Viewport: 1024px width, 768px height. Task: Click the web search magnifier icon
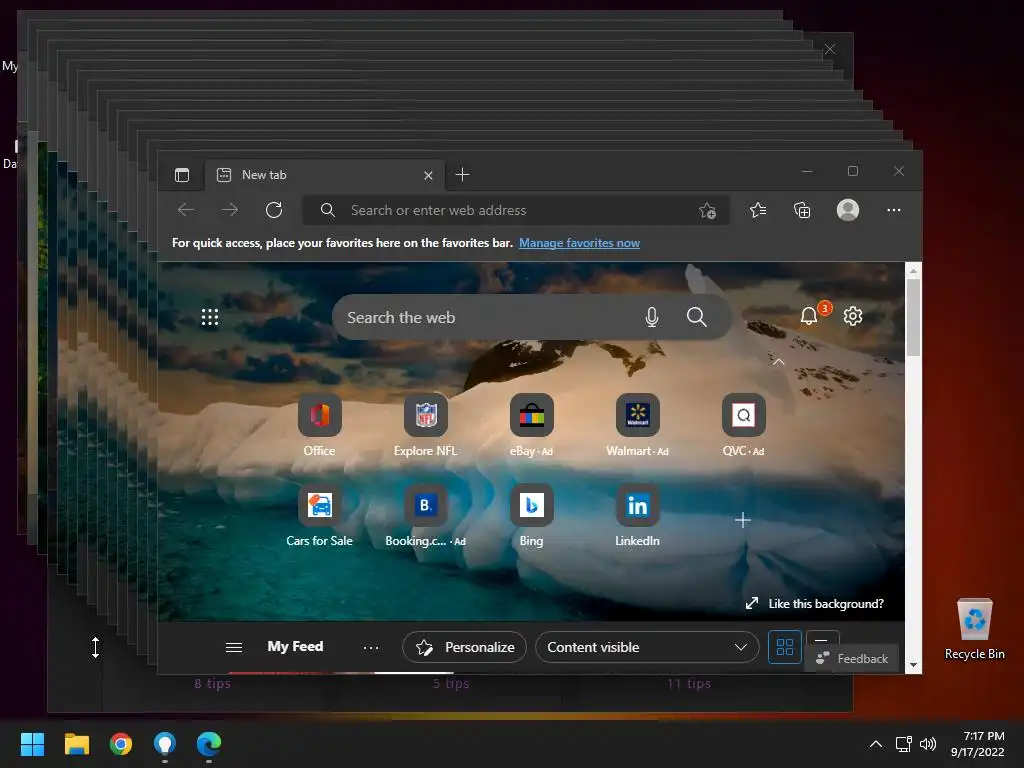point(697,317)
